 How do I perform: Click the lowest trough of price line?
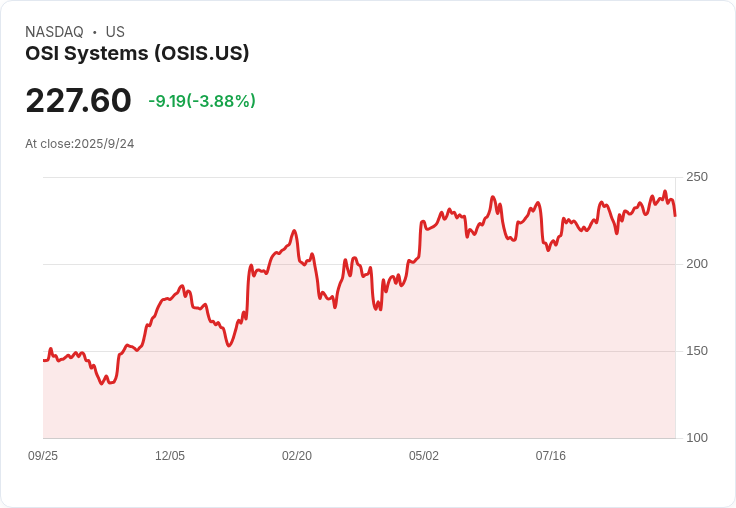[102, 384]
